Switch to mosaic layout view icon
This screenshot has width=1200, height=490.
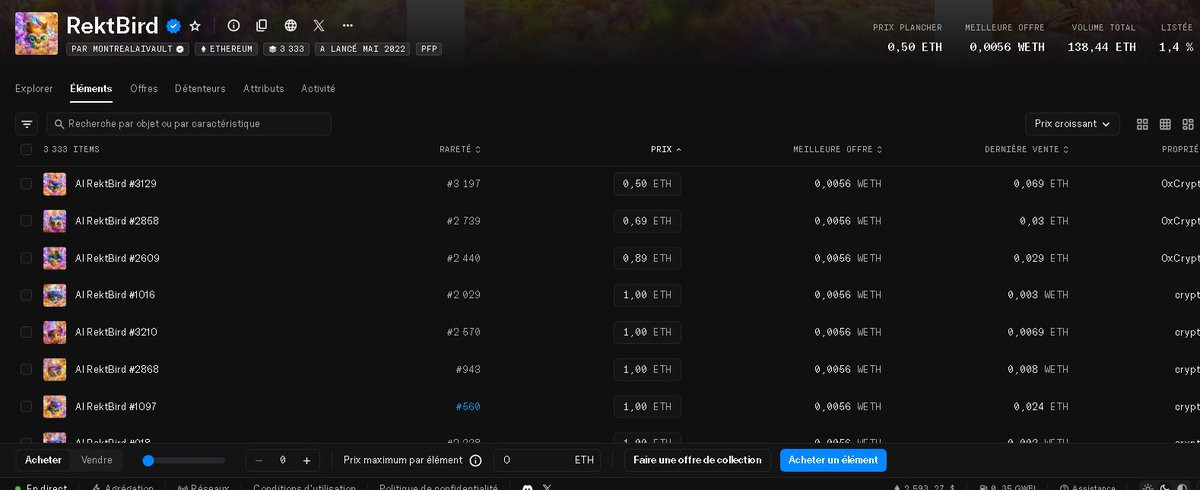point(1188,124)
